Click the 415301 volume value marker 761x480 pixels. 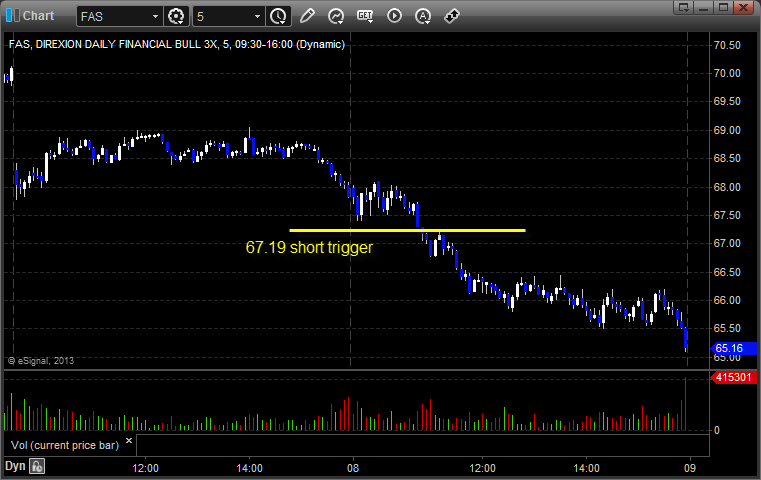[733, 377]
